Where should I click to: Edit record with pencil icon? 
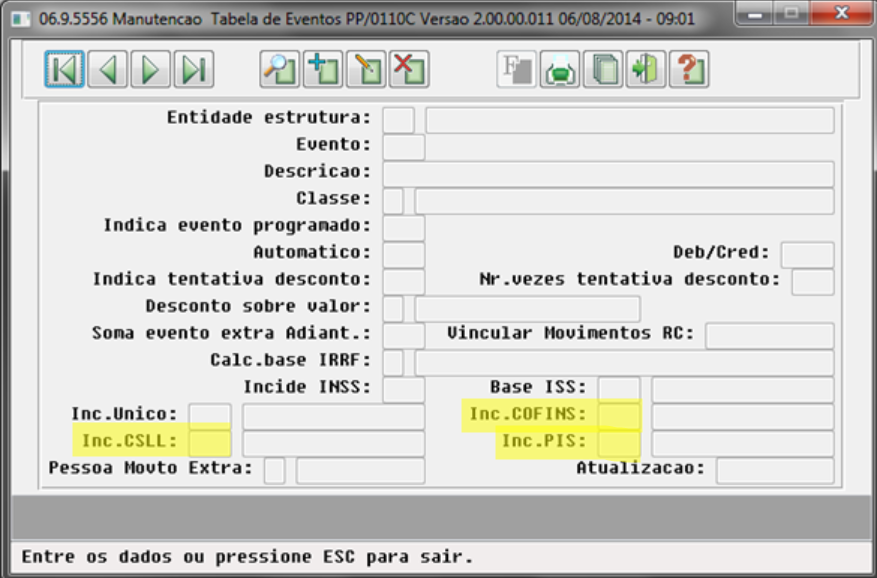click(x=366, y=69)
